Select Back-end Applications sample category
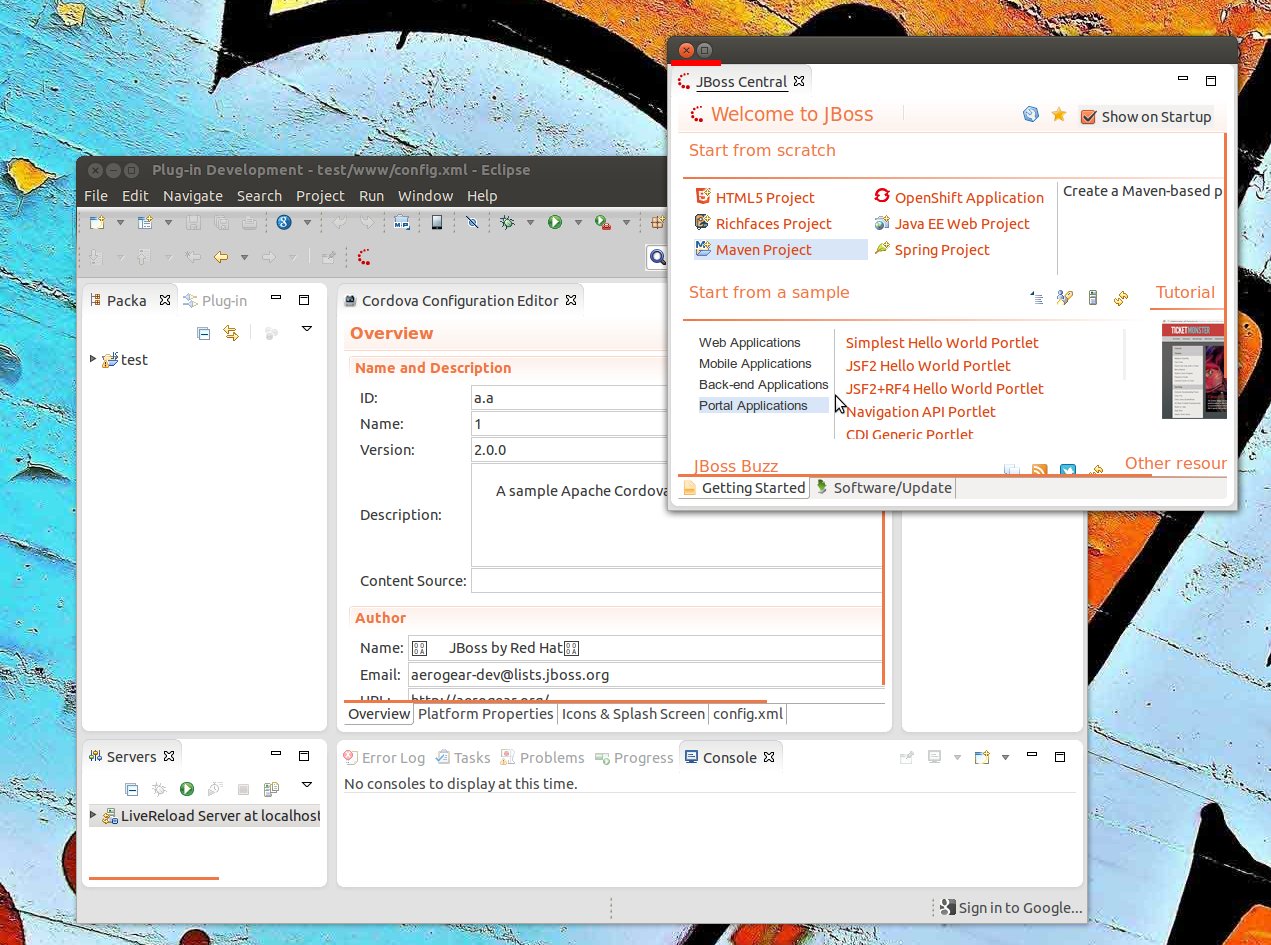The height and width of the screenshot is (945, 1271). tap(763, 384)
